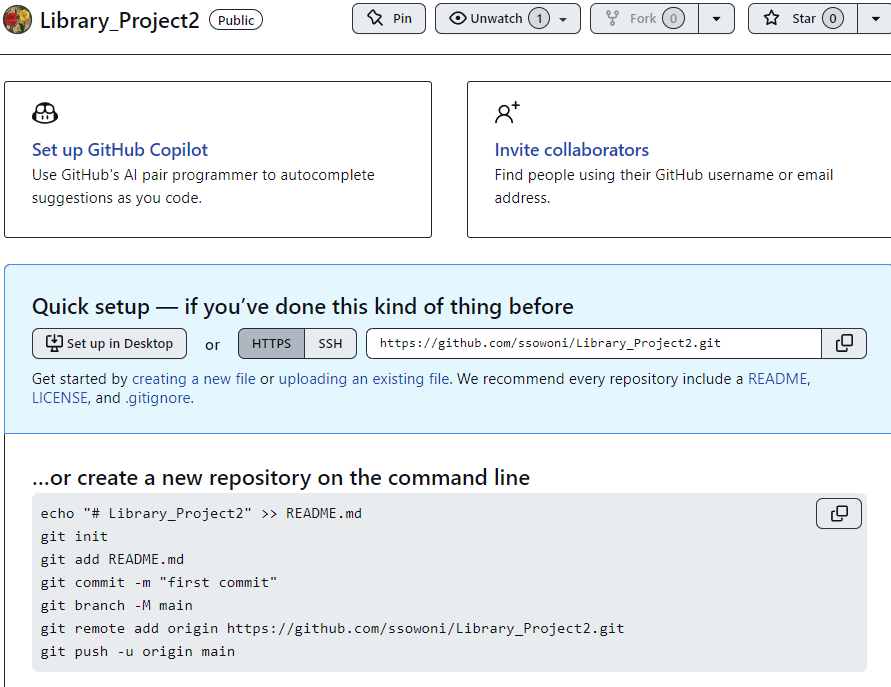Click the GitHub Copilot icon
891x687 pixels.
point(45,113)
